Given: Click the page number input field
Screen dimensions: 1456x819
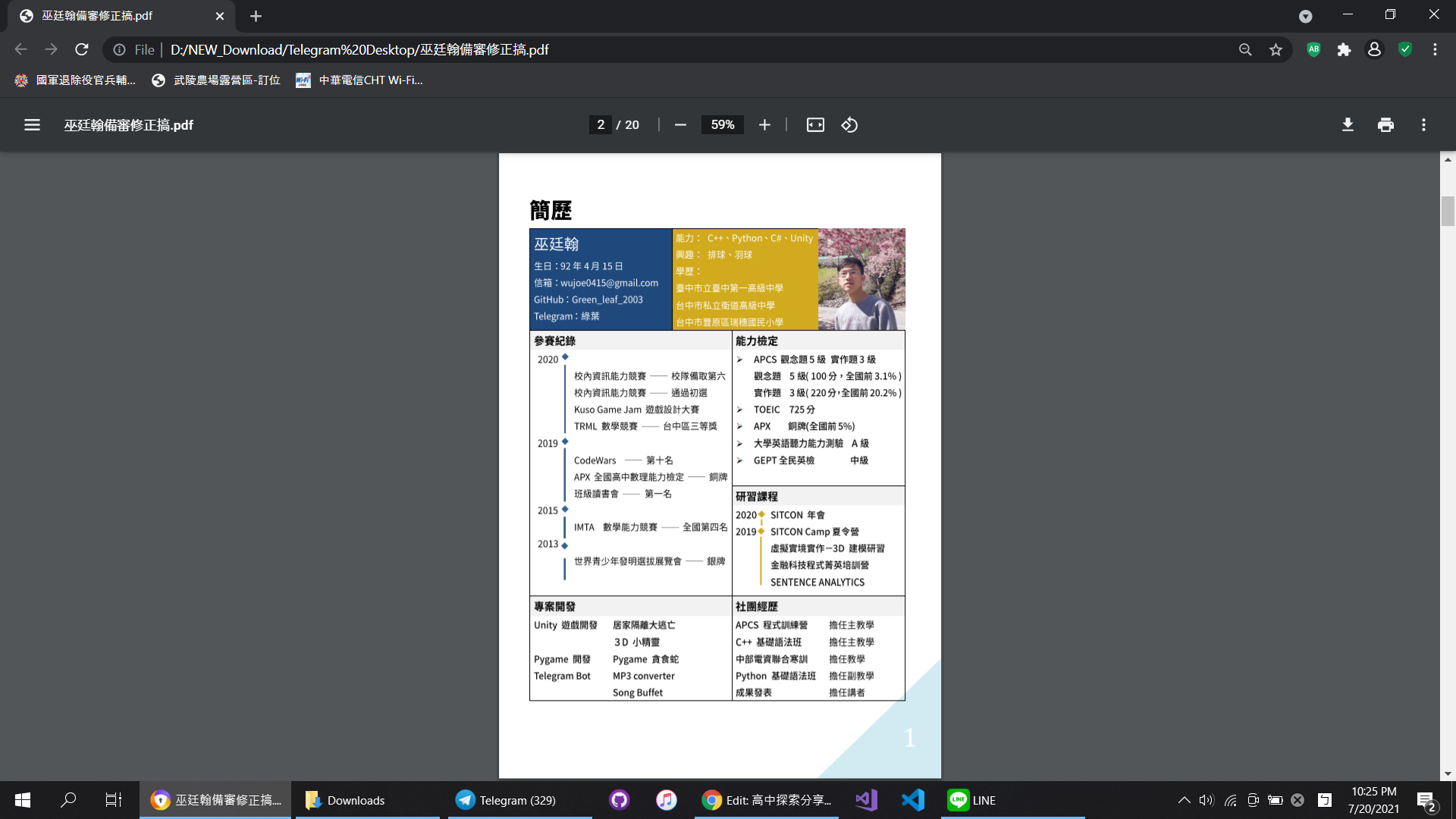Looking at the screenshot, I should 601,125.
